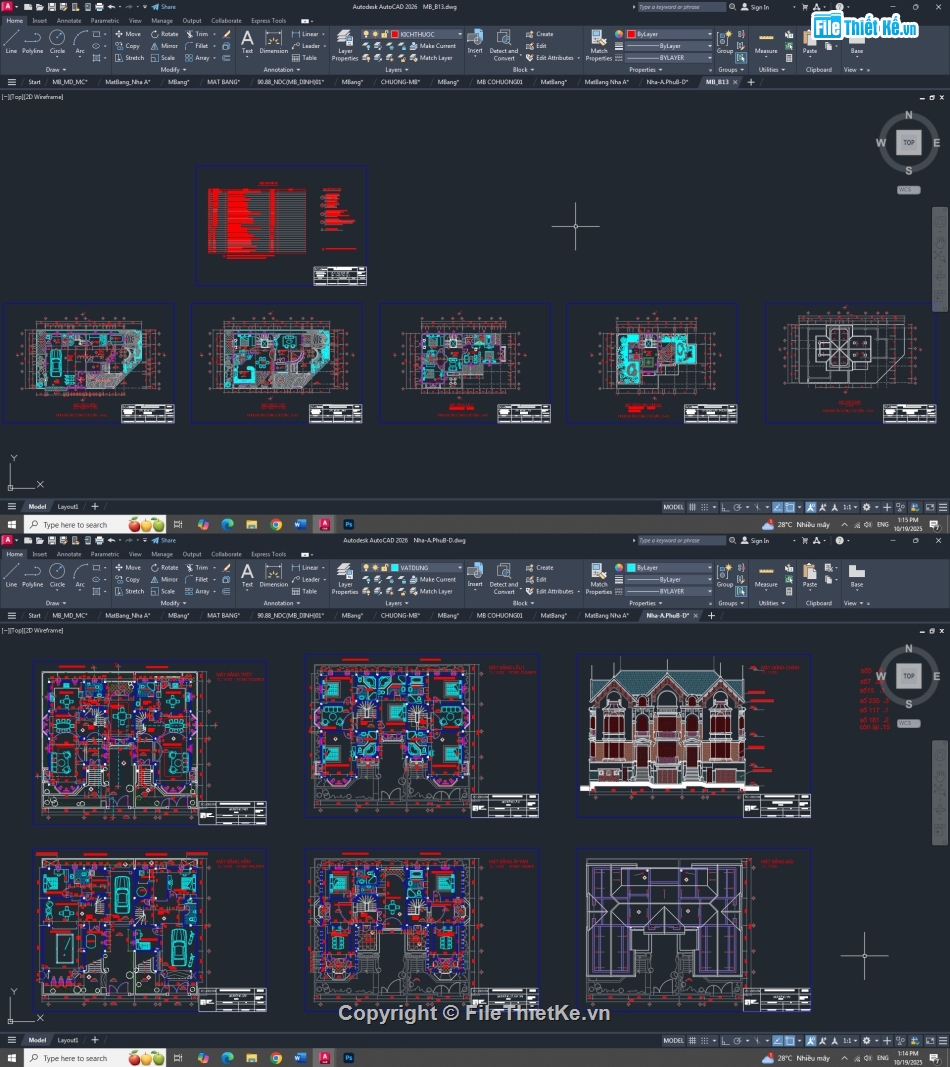The image size is (950, 1067).
Task: Switch to the Annotate ribbon tab
Action: (x=68, y=20)
